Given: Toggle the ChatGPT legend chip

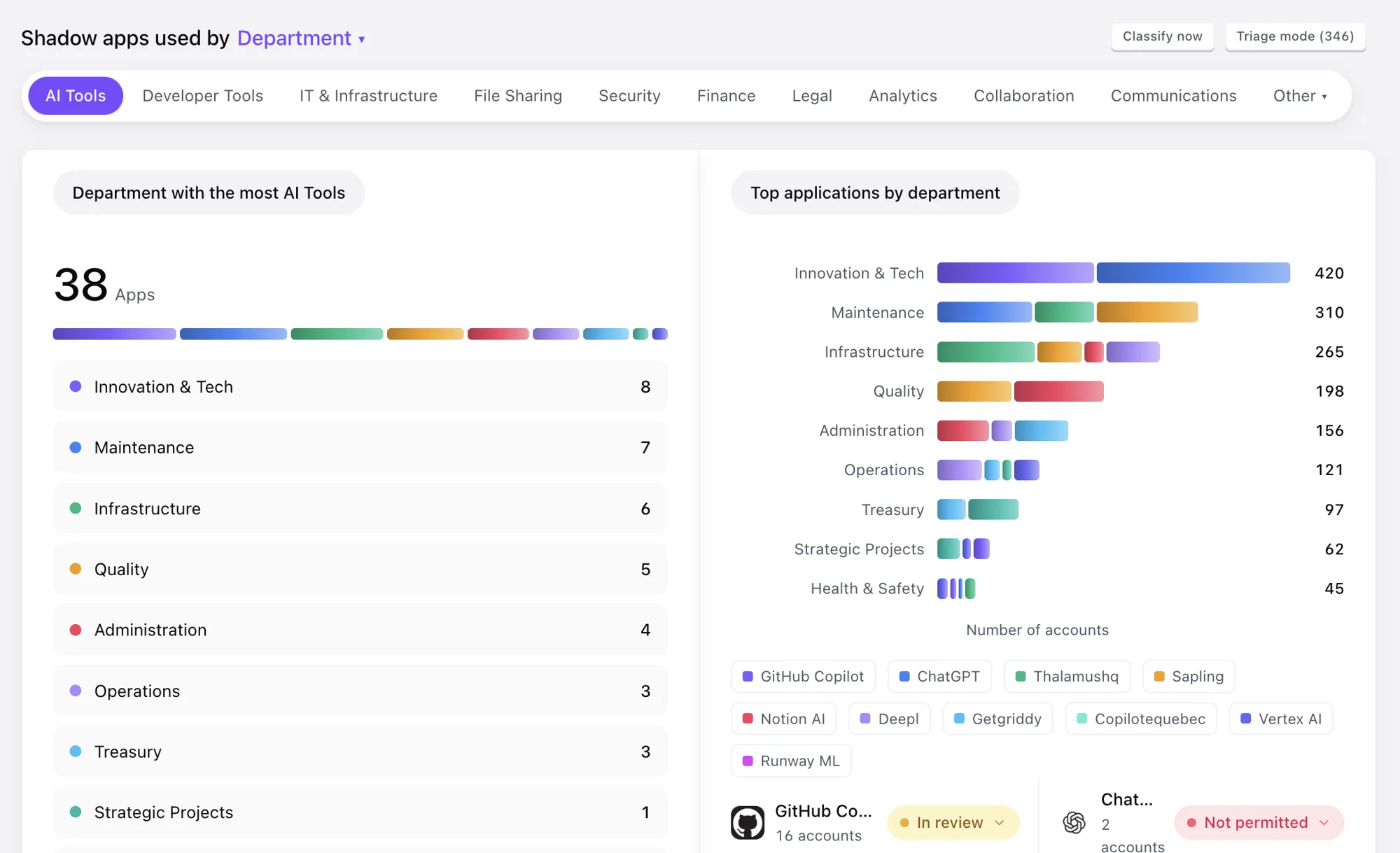Looking at the screenshot, I should point(939,677).
